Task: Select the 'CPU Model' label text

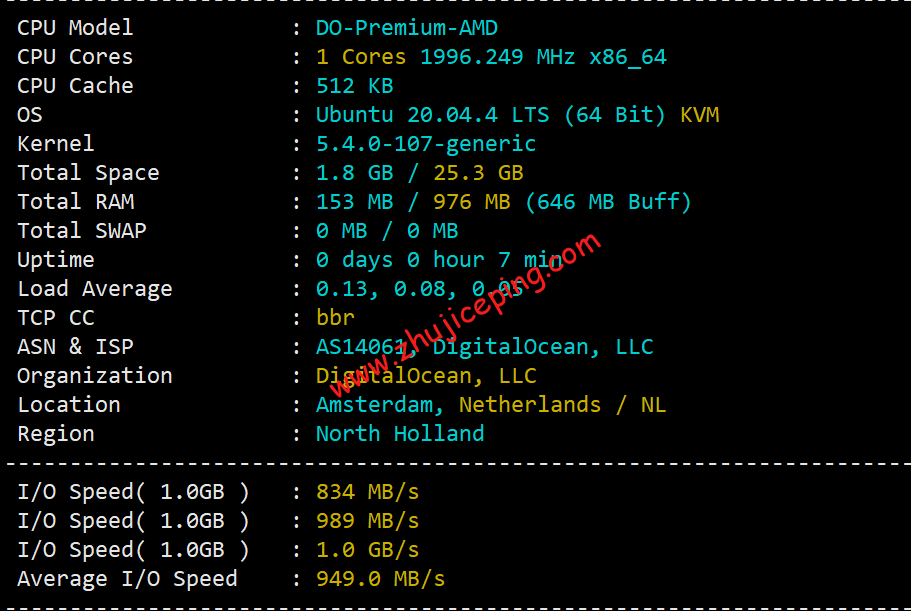Action: [x=75, y=27]
